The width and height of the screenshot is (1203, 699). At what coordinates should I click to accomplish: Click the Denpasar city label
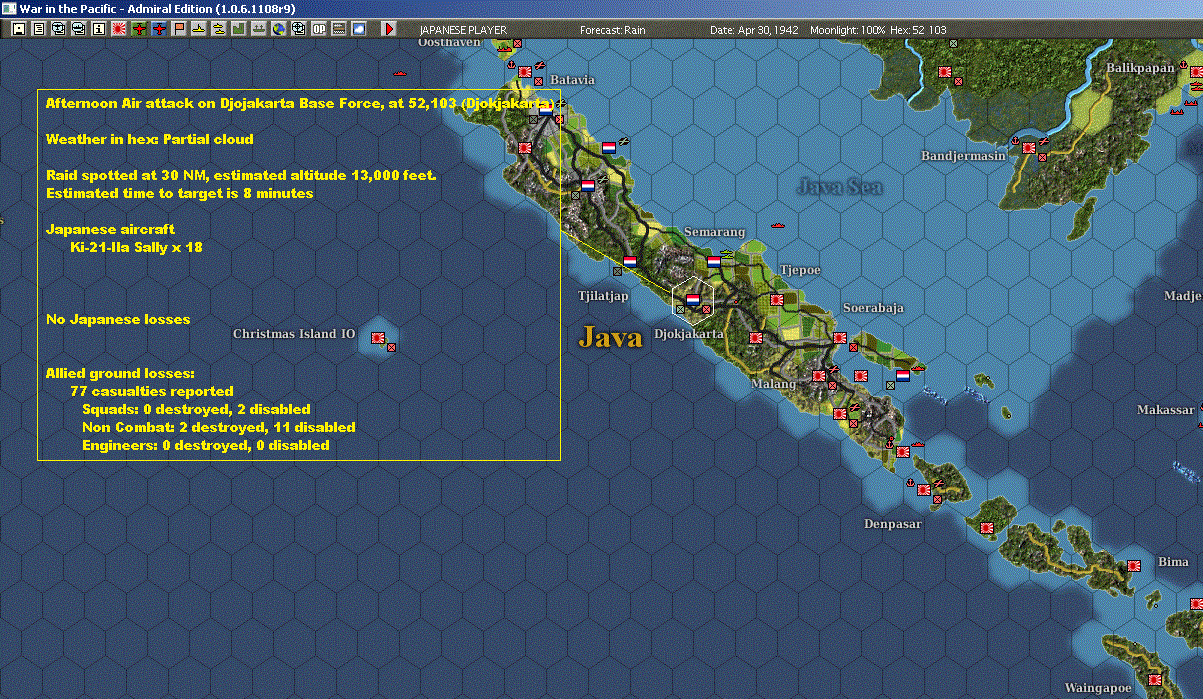click(x=893, y=524)
